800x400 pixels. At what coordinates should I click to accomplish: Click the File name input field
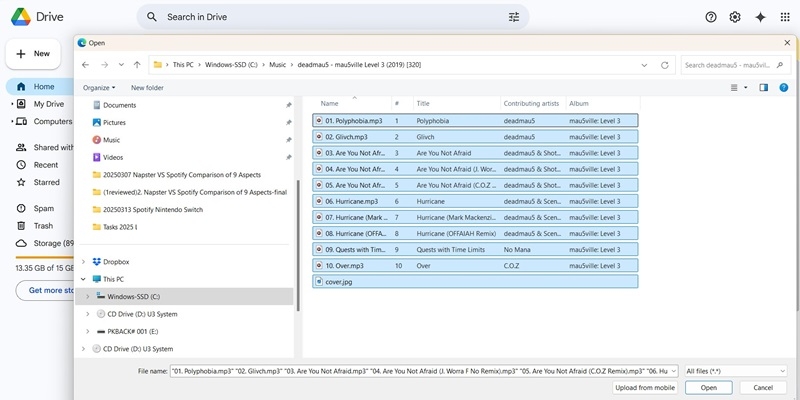pos(419,371)
